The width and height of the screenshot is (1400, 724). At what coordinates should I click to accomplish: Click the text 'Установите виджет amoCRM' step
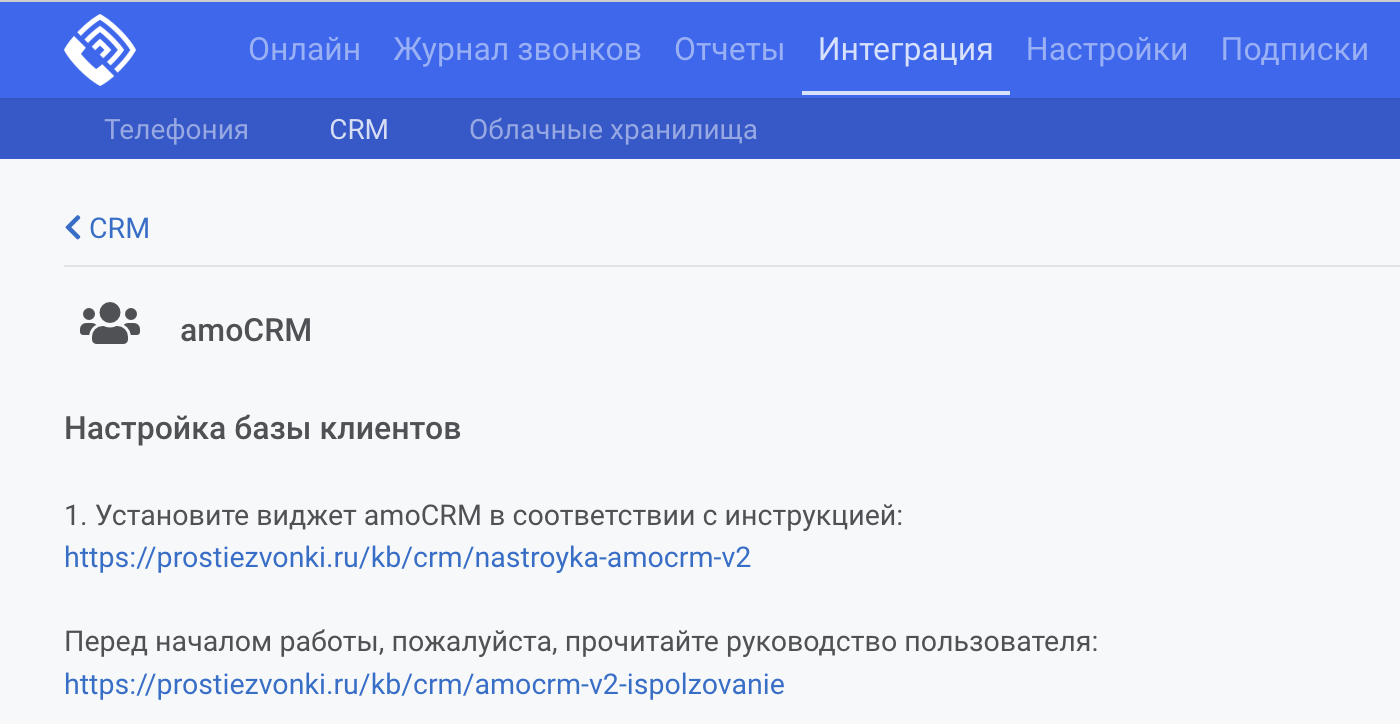pyautogui.click(x=484, y=517)
